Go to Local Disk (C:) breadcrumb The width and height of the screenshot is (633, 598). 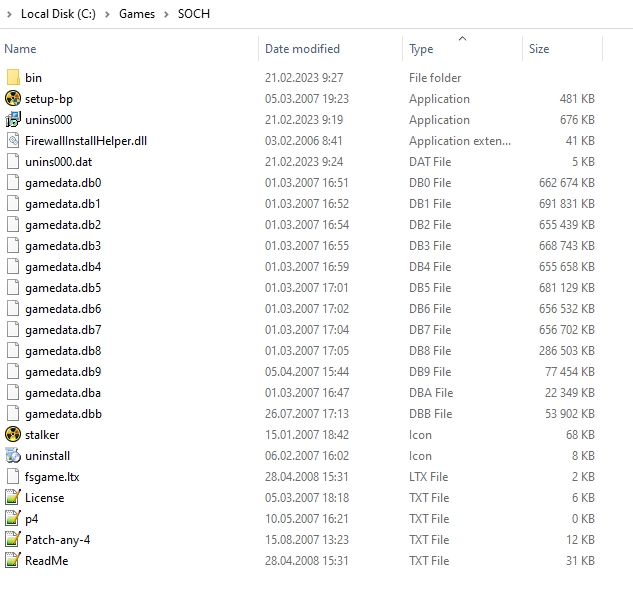tap(59, 14)
